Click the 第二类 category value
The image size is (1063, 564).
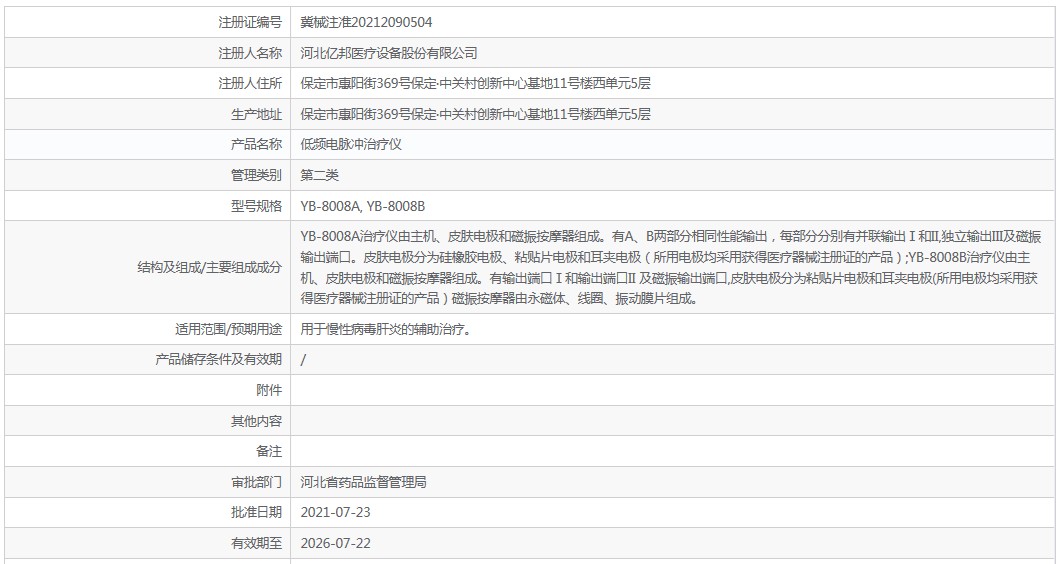point(319,176)
